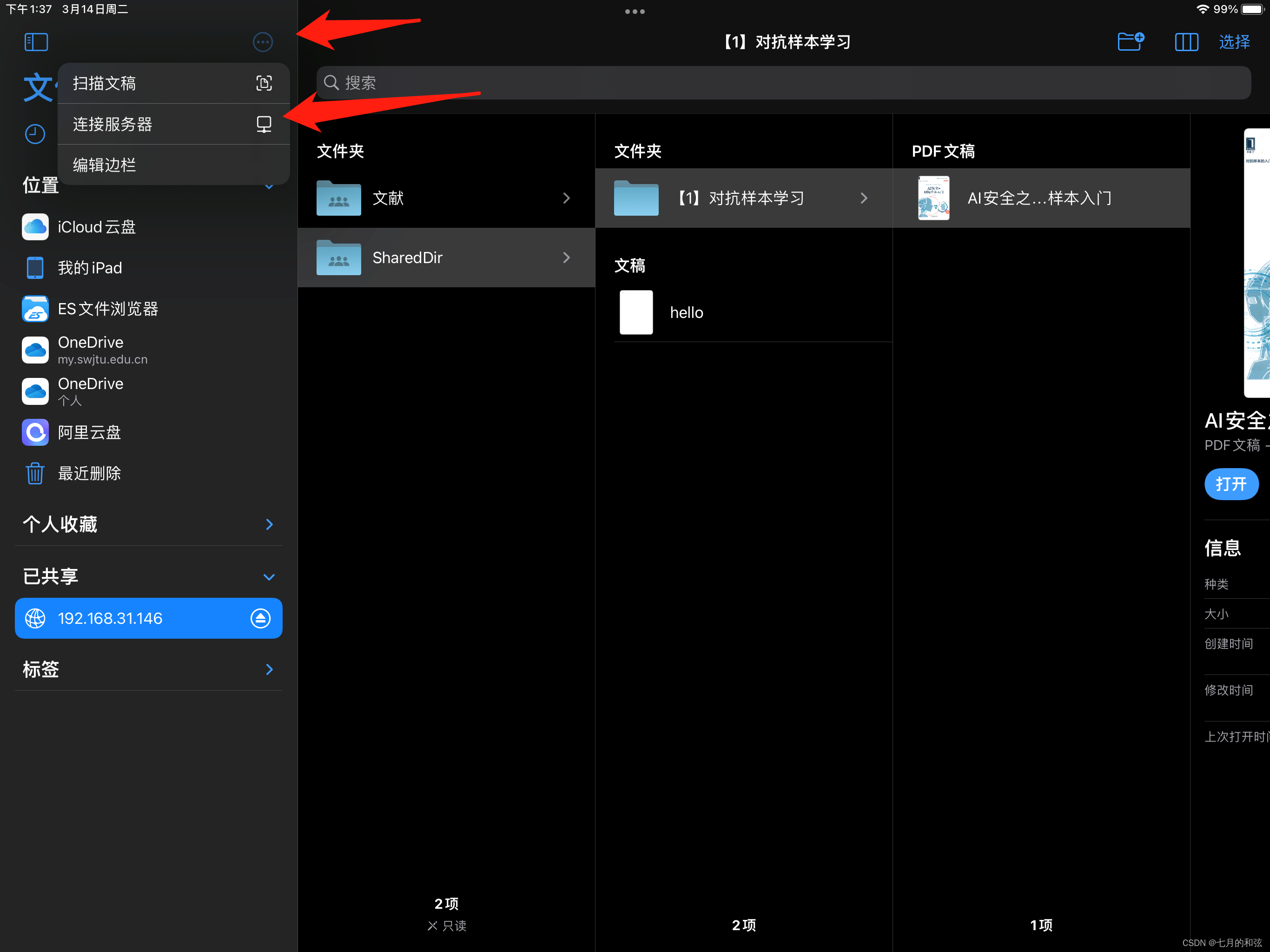Open 最近删除 trash location
Screen dimensions: 1270x952
[89, 474]
